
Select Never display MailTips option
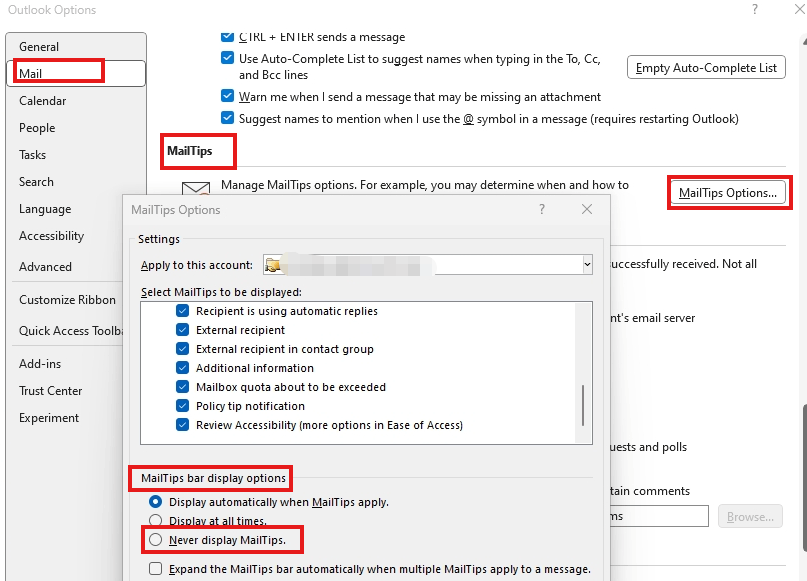tap(155, 540)
